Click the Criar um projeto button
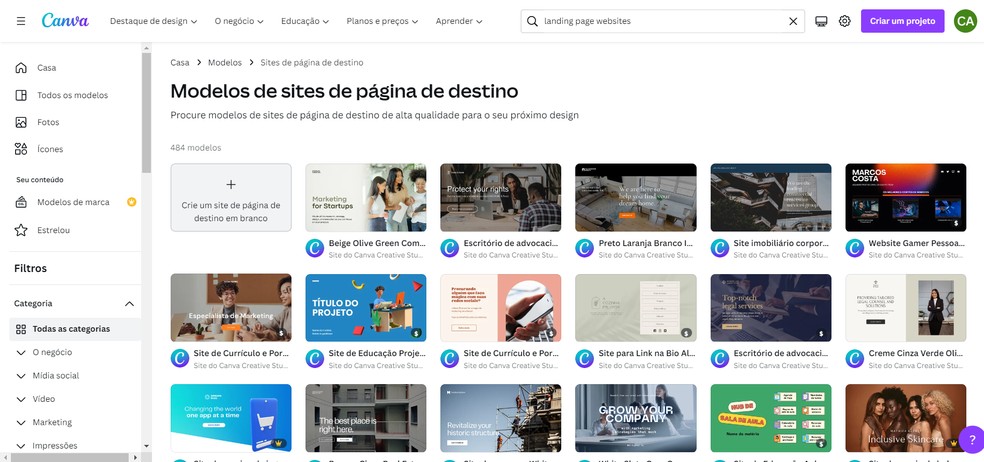This screenshot has height=462, width=984. click(x=902, y=21)
